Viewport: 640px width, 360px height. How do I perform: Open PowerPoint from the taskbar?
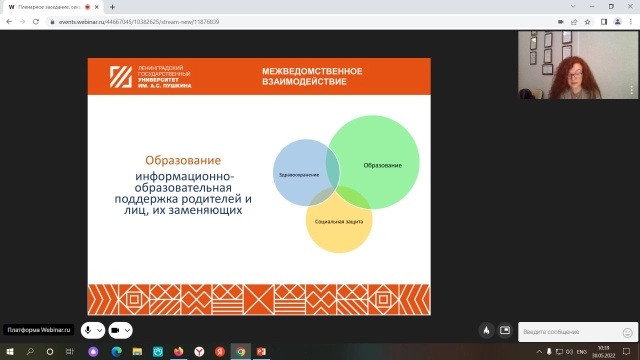(x=261, y=351)
